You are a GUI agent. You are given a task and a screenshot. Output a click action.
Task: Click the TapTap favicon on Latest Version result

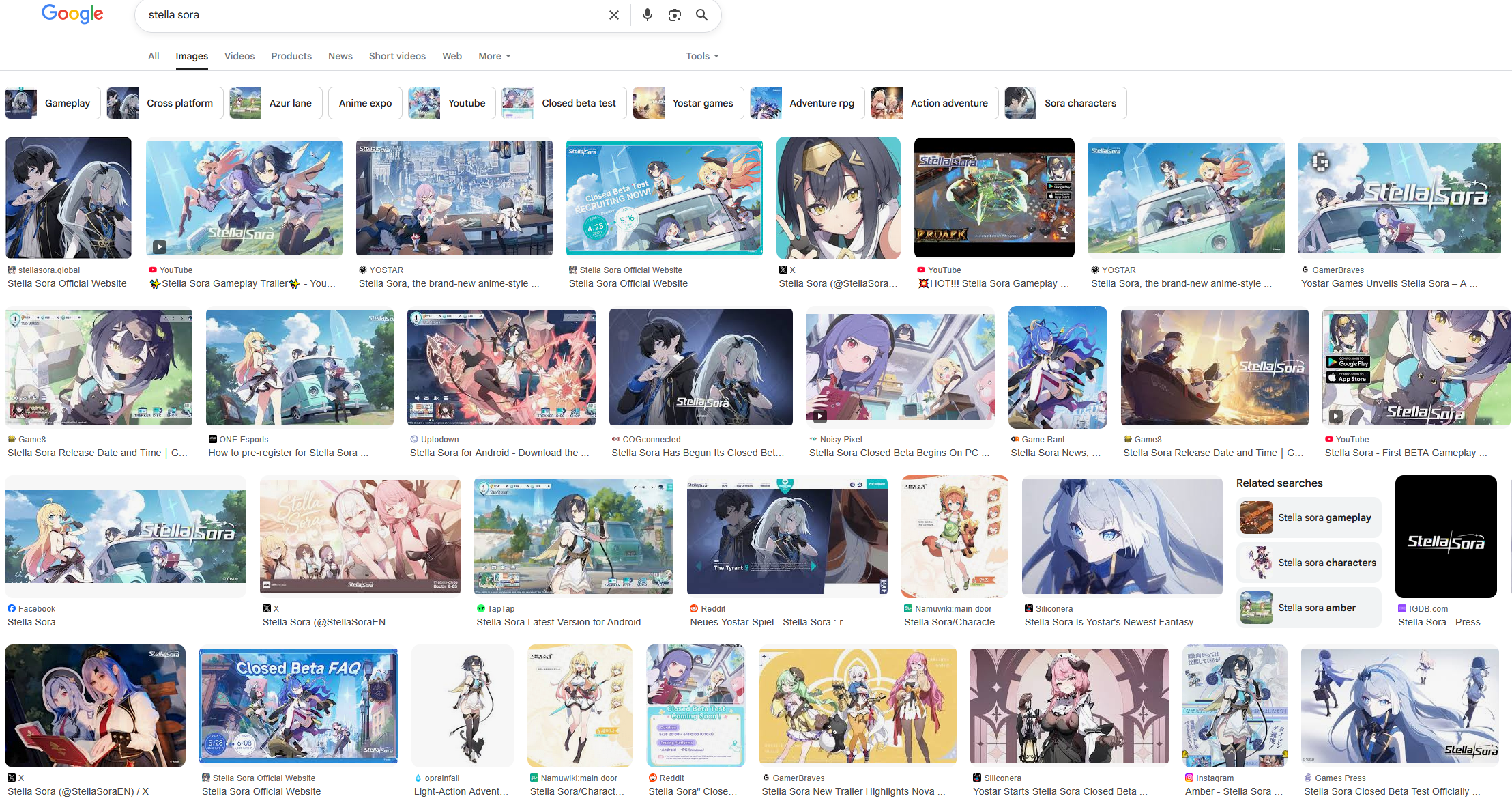(x=481, y=608)
